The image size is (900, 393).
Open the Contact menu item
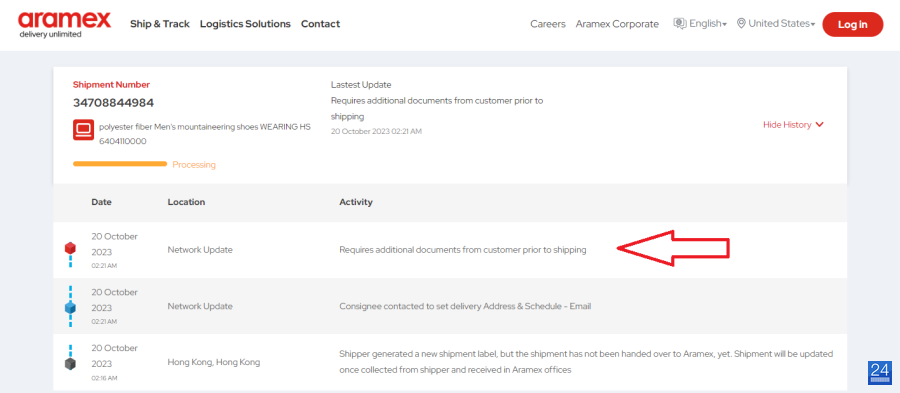click(320, 24)
